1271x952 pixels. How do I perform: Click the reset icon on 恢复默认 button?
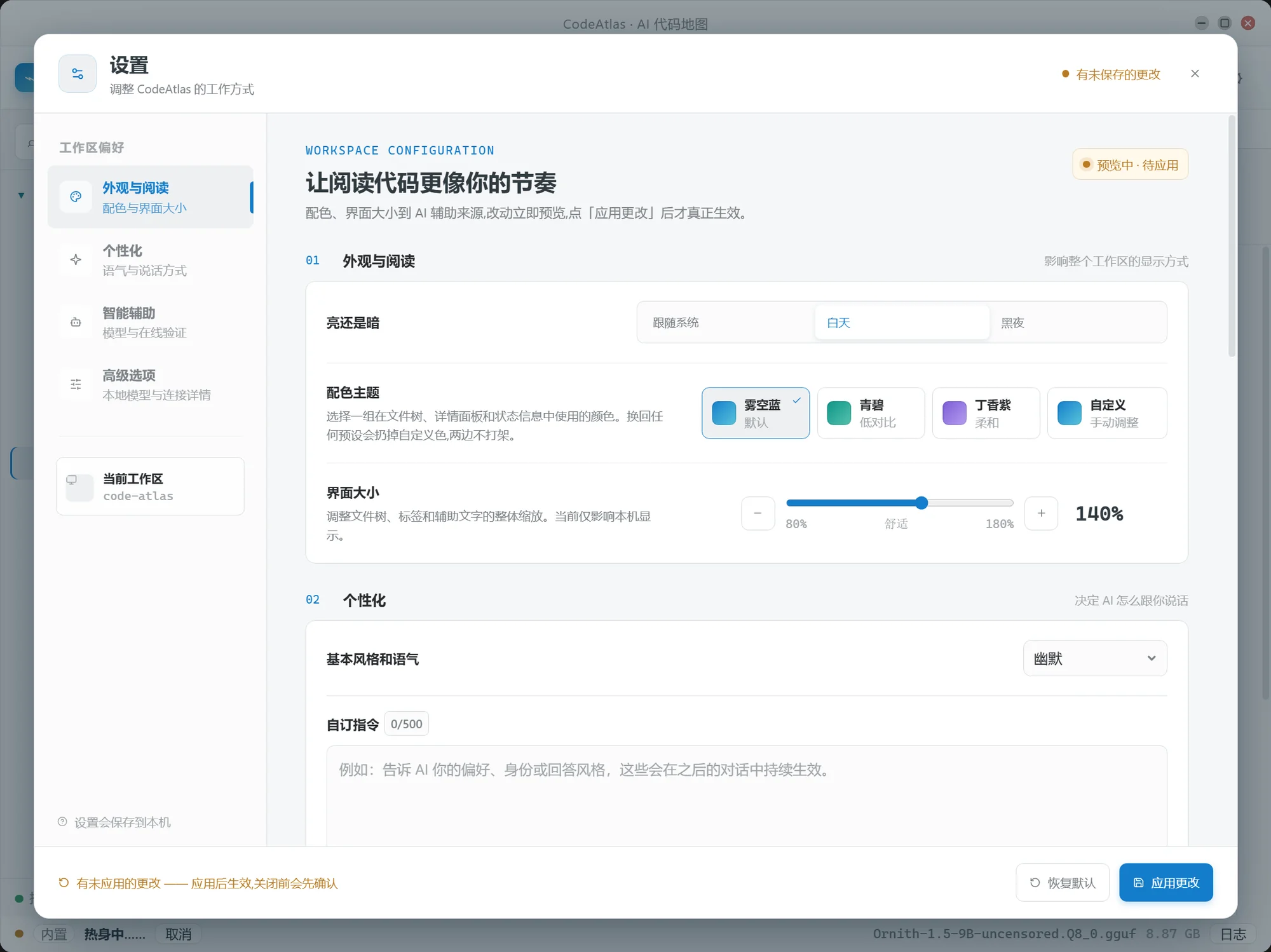coord(1035,883)
